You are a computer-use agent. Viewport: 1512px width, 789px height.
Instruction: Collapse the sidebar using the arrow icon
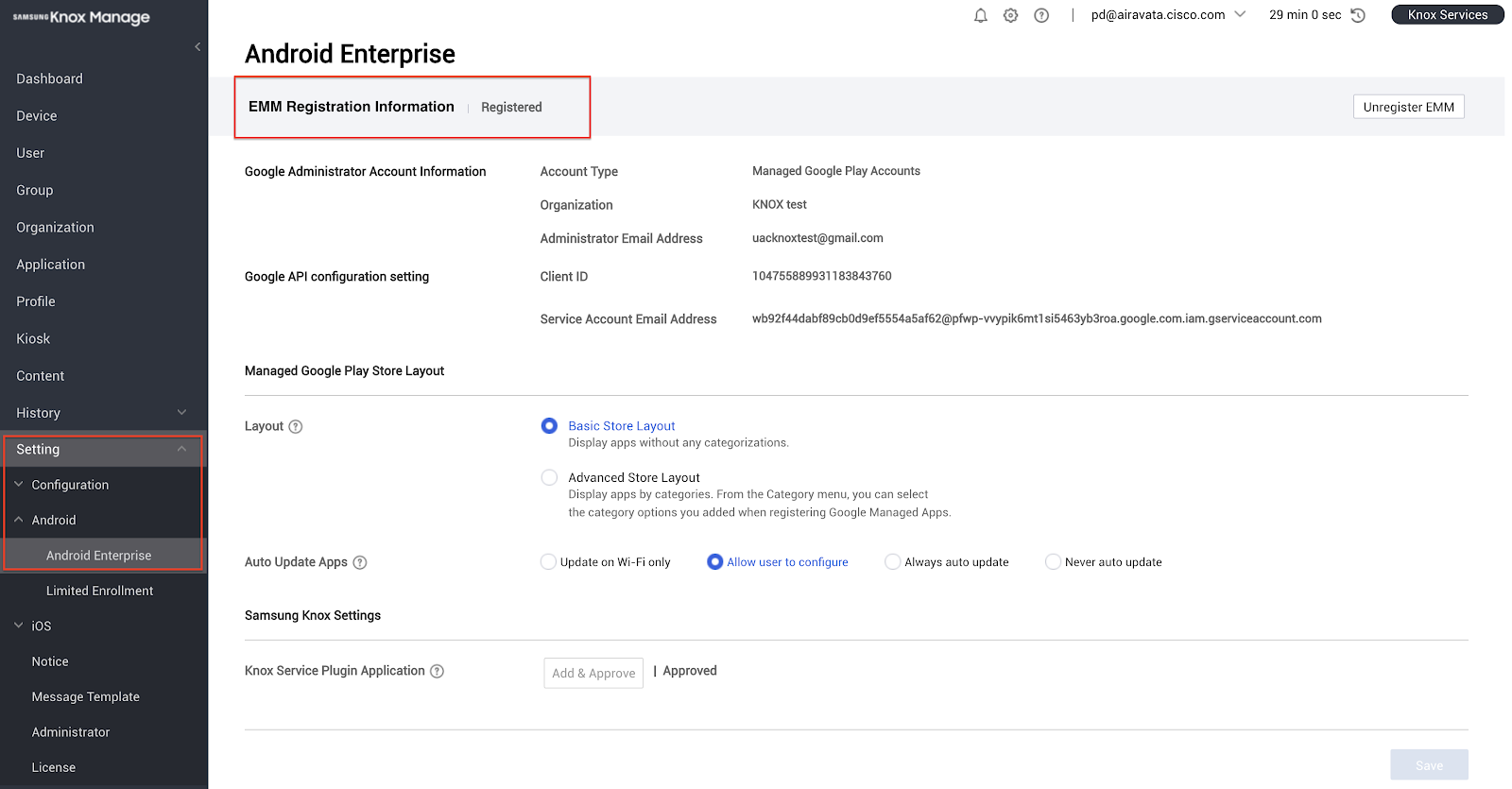tap(198, 46)
